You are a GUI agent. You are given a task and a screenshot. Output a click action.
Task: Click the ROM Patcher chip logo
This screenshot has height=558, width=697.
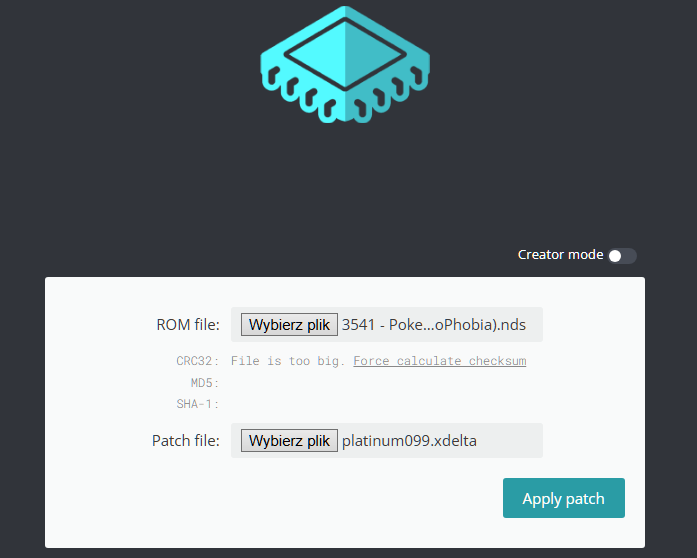click(x=344, y=60)
